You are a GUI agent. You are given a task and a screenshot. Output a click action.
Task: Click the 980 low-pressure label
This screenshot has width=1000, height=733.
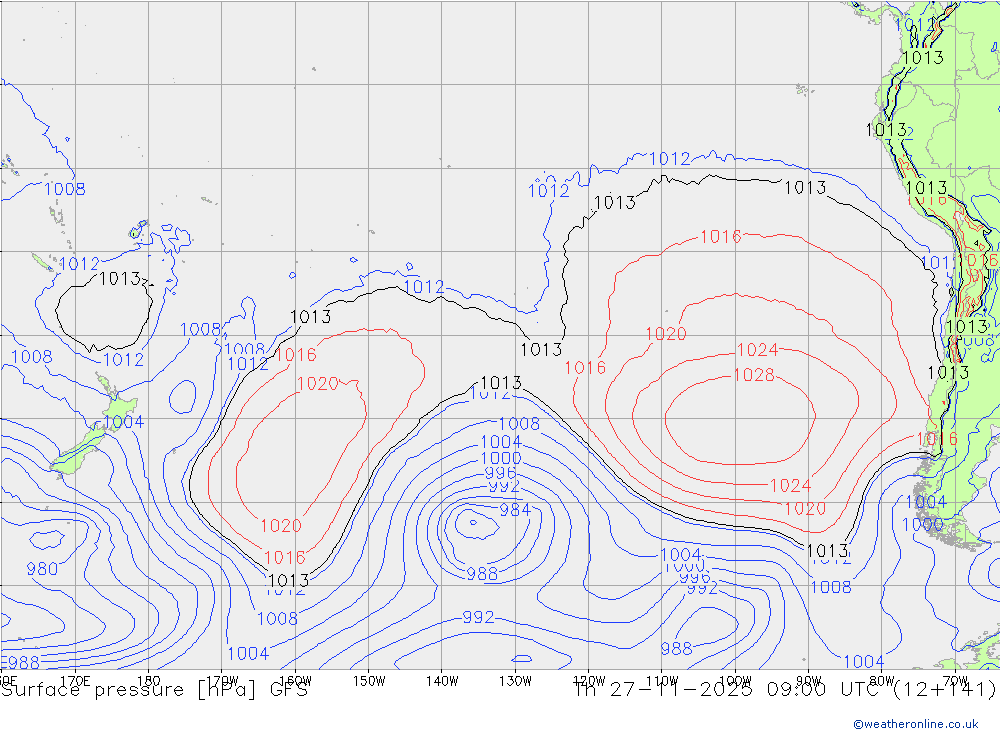pyautogui.click(x=42, y=569)
